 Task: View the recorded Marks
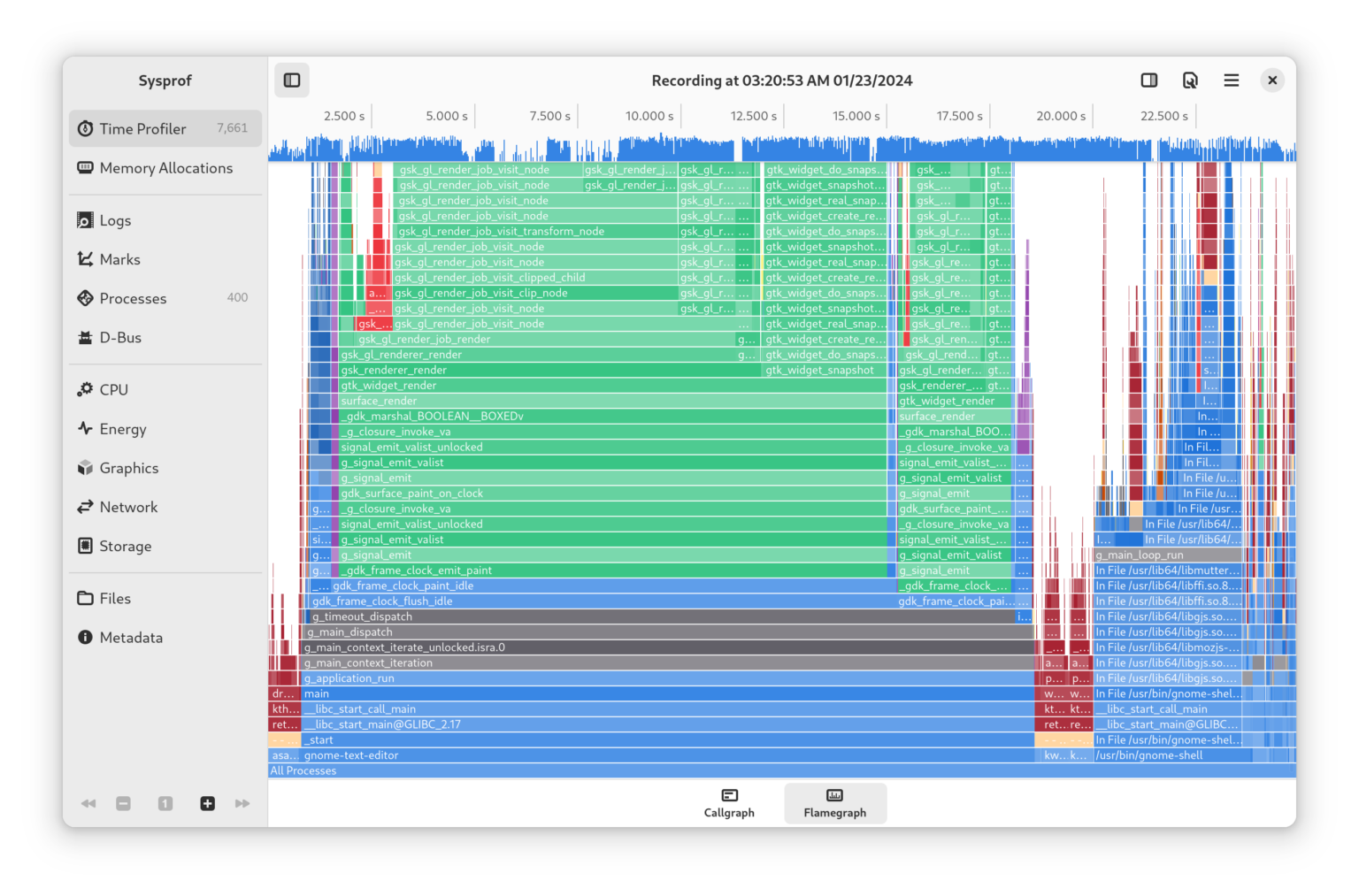coord(119,259)
